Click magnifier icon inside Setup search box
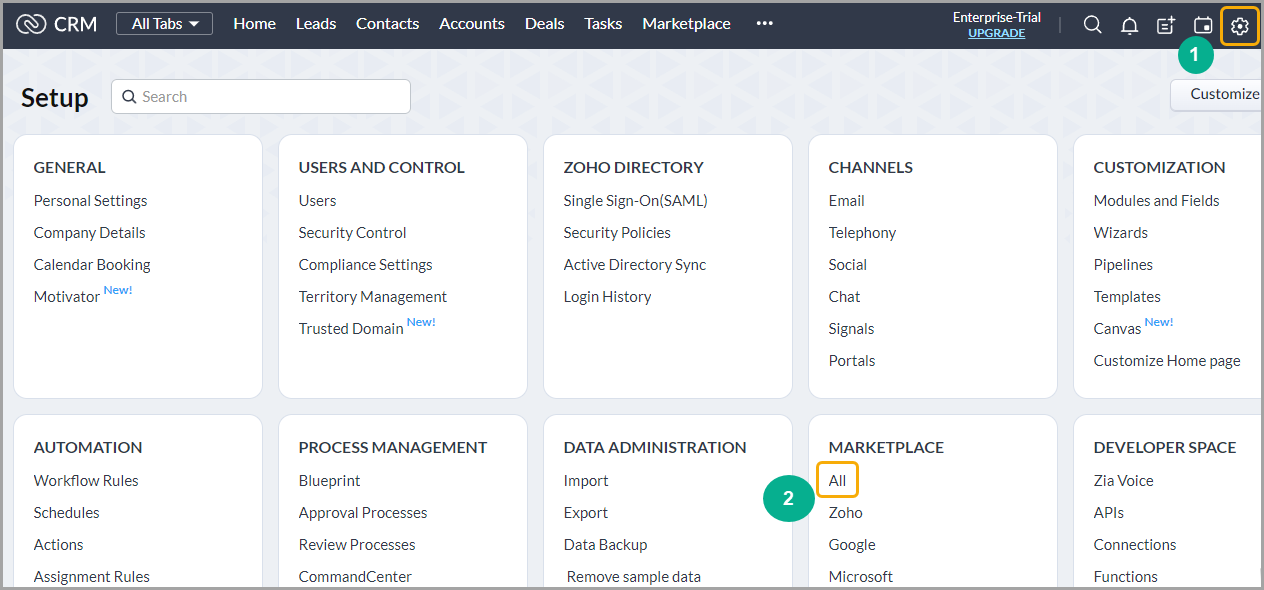The width and height of the screenshot is (1264, 590). [129, 97]
